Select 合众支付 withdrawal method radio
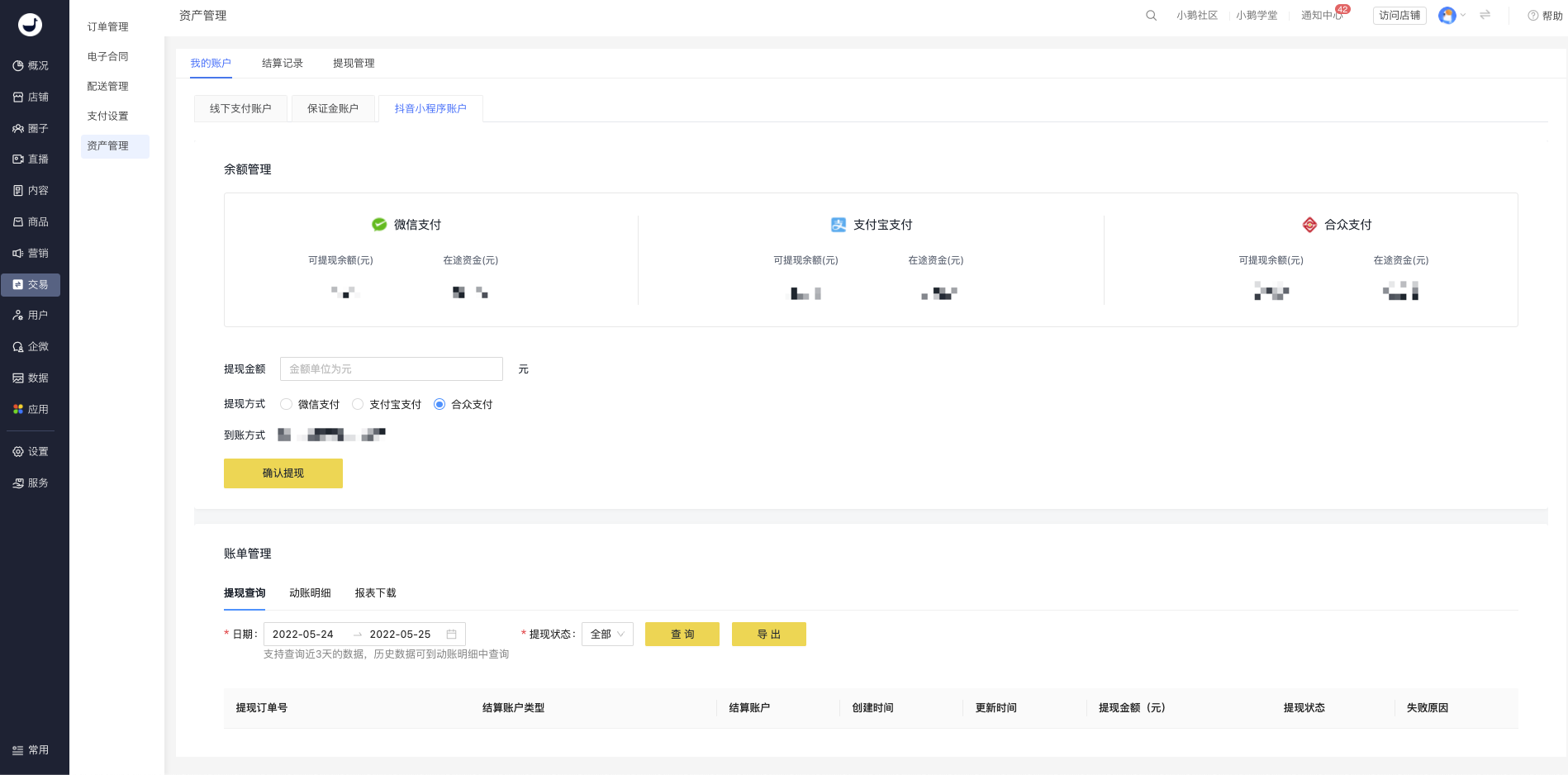Image resolution: width=1568 pixels, height=775 pixels. click(440, 404)
